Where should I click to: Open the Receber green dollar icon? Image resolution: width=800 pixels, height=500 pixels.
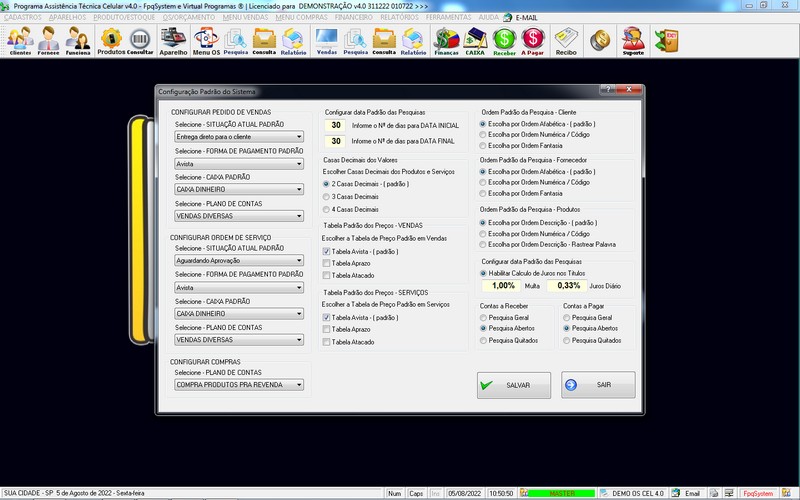[x=504, y=40]
